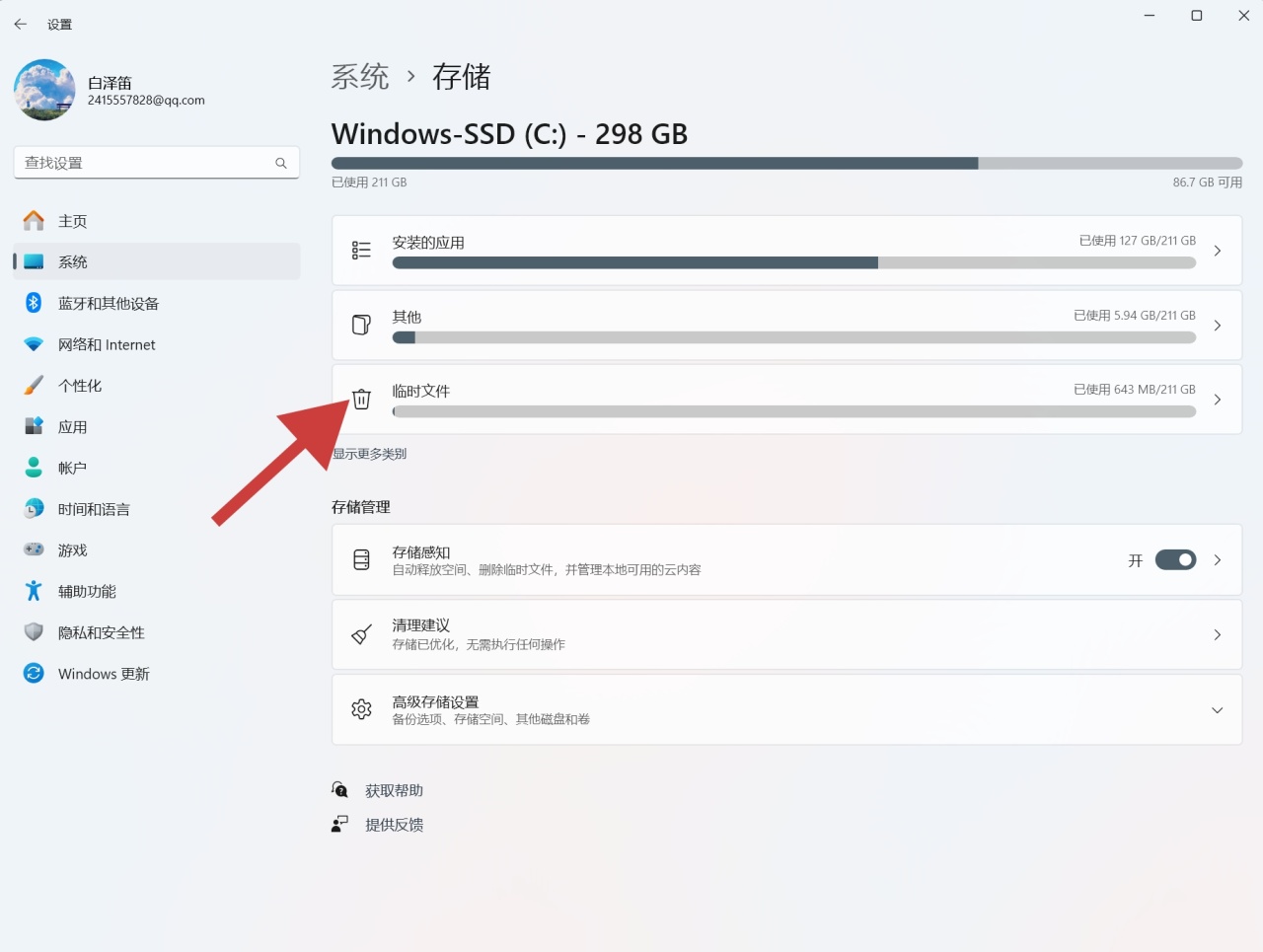Expand 安装的应用 row chevron

pyautogui.click(x=1218, y=251)
